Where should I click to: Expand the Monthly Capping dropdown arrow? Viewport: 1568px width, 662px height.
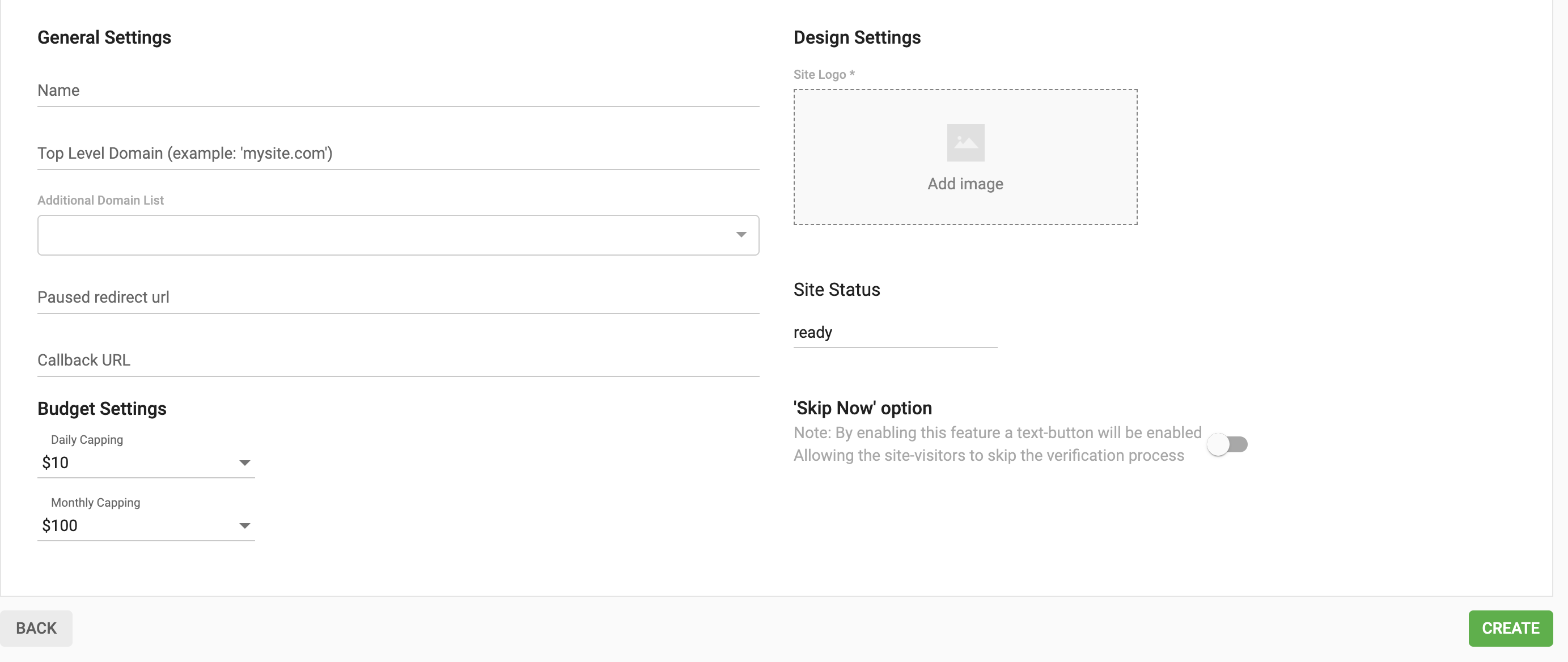coord(245,526)
